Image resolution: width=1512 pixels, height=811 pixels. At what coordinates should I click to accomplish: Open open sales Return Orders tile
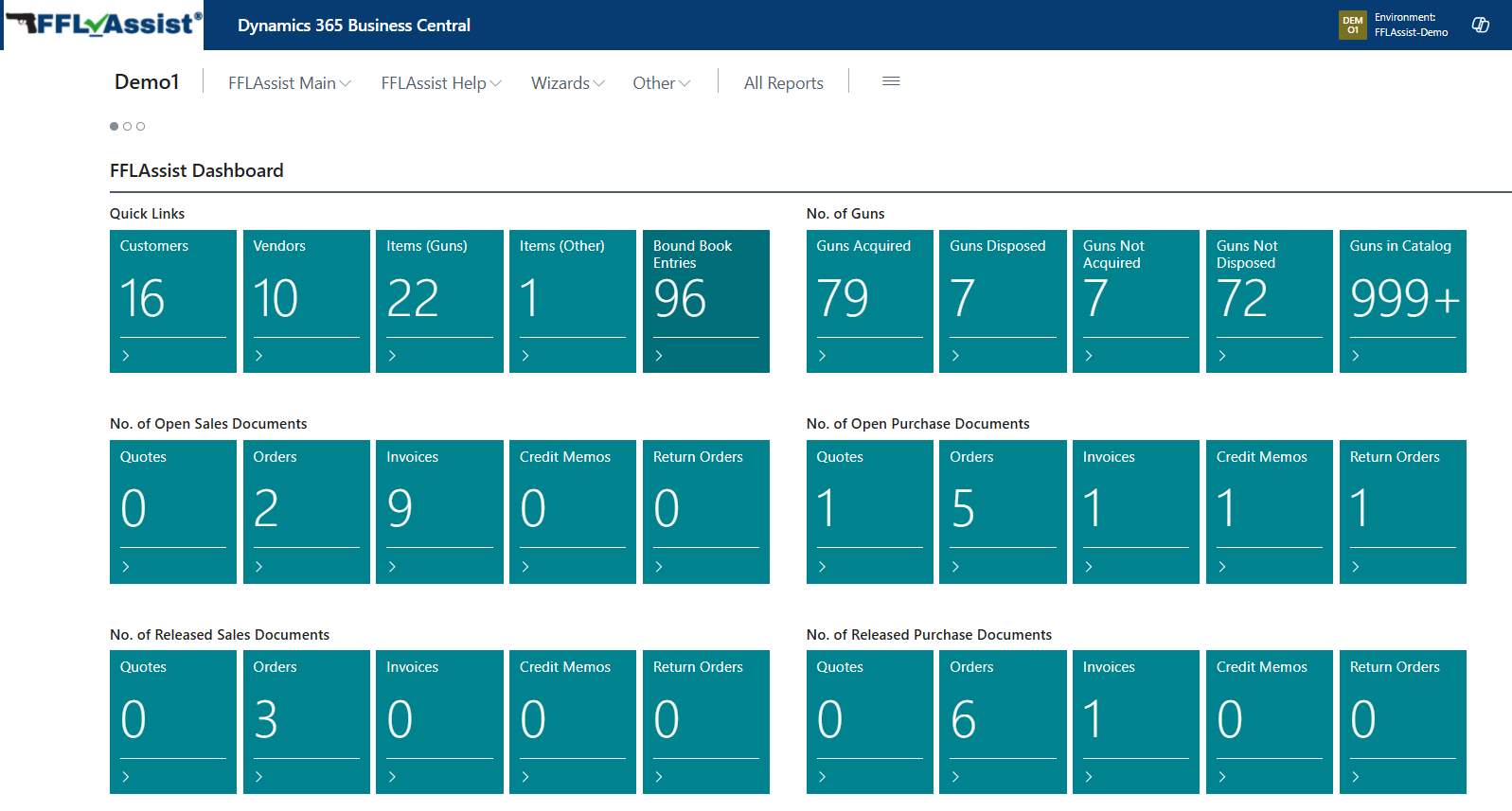[706, 512]
